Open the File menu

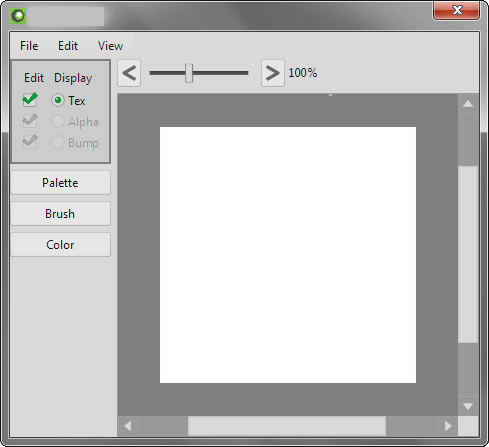(29, 46)
